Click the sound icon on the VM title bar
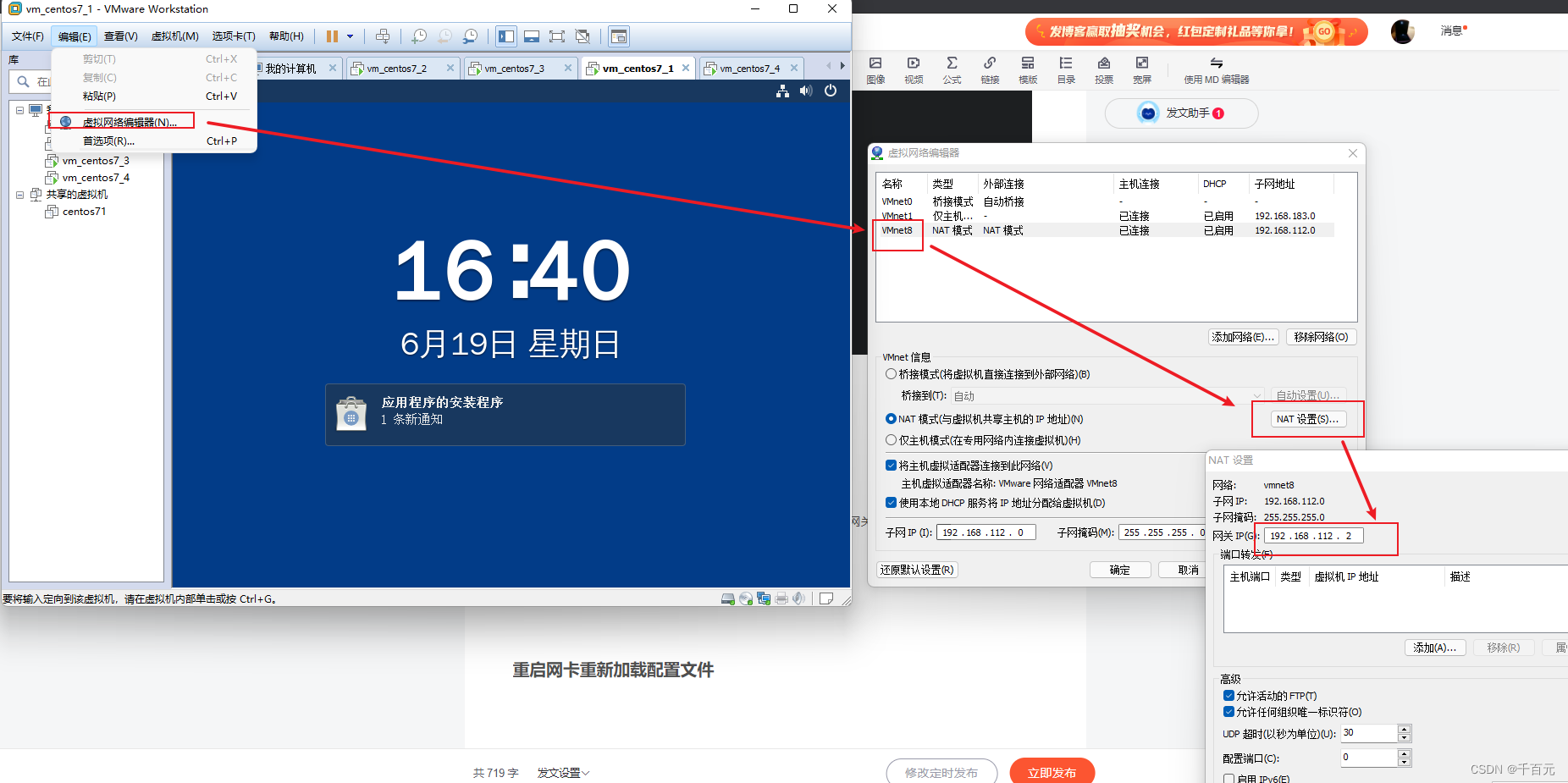Viewport: 1568px width, 783px height. pyautogui.click(x=805, y=91)
